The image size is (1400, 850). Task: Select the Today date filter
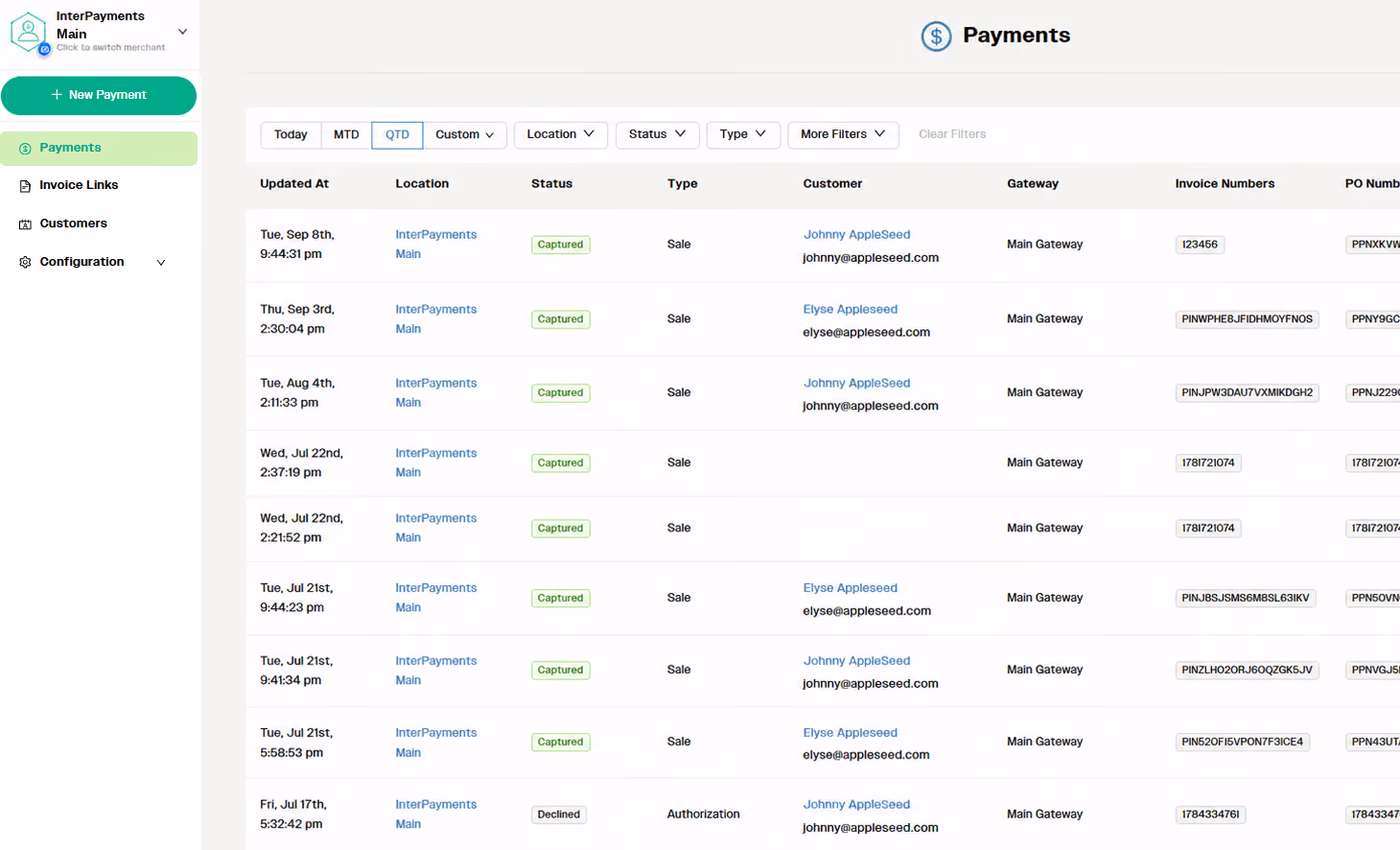[x=291, y=135]
